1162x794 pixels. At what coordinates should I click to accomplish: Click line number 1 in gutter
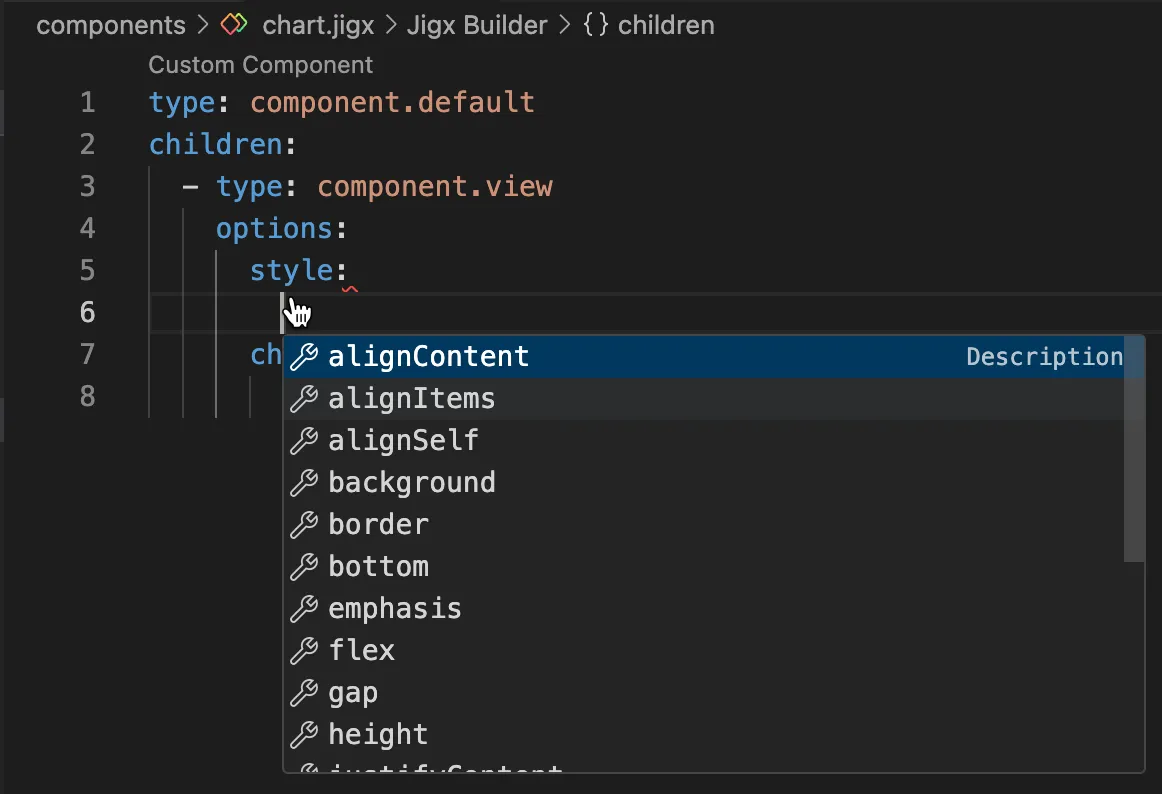pos(87,102)
